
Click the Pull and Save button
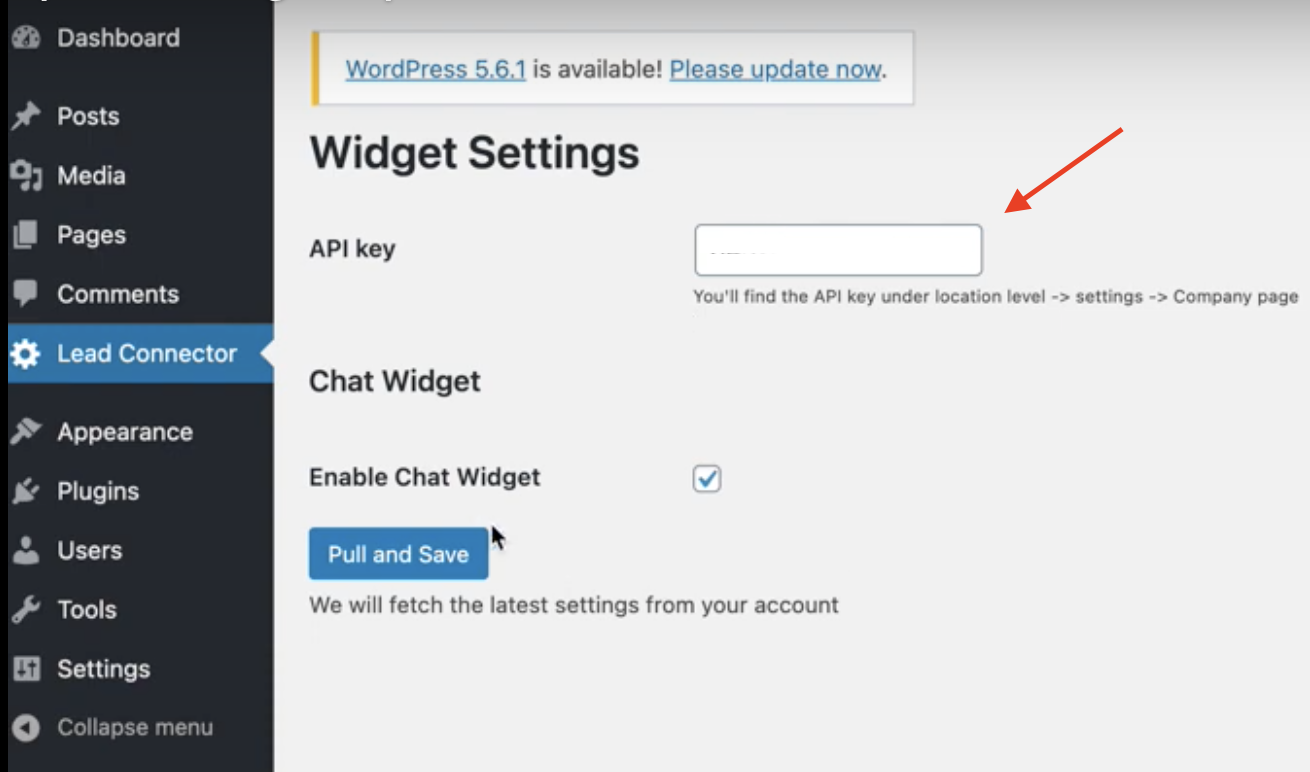tap(398, 554)
